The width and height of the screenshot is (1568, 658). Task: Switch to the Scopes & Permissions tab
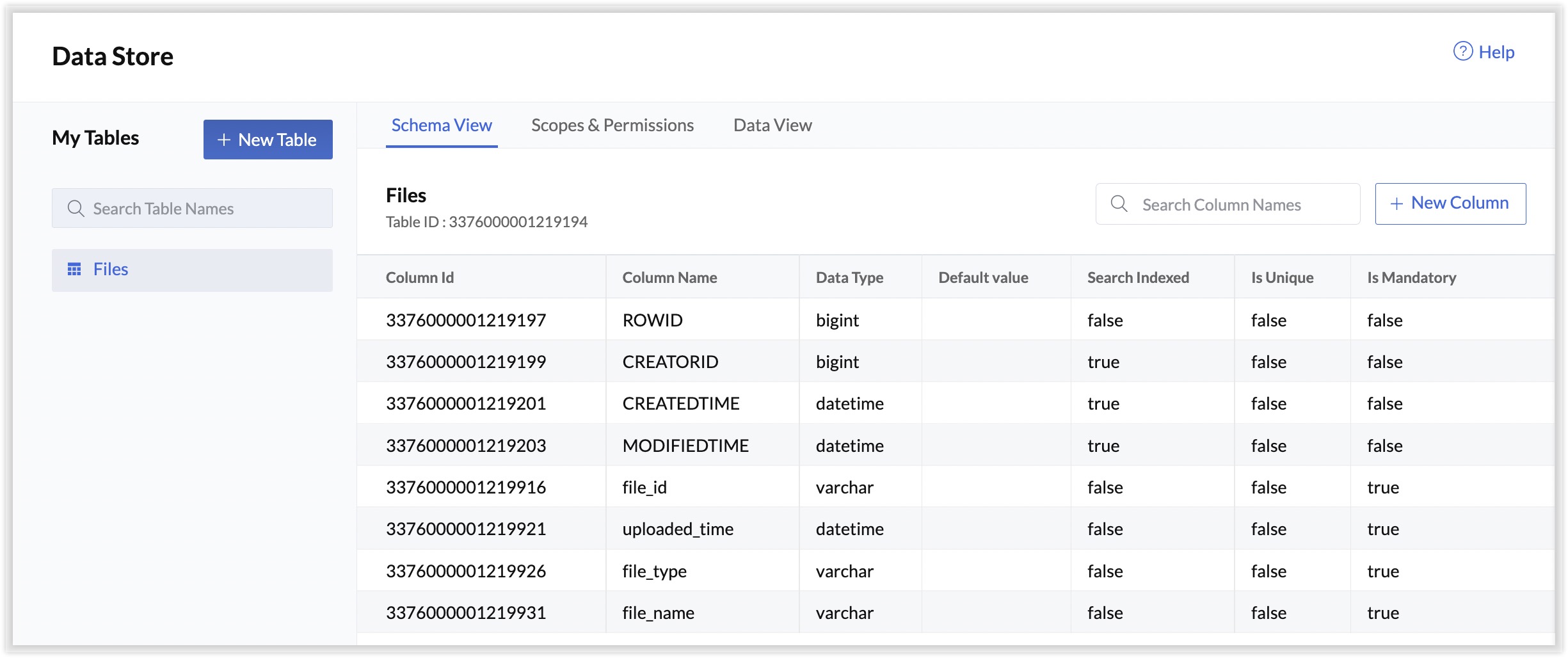[x=612, y=125]
